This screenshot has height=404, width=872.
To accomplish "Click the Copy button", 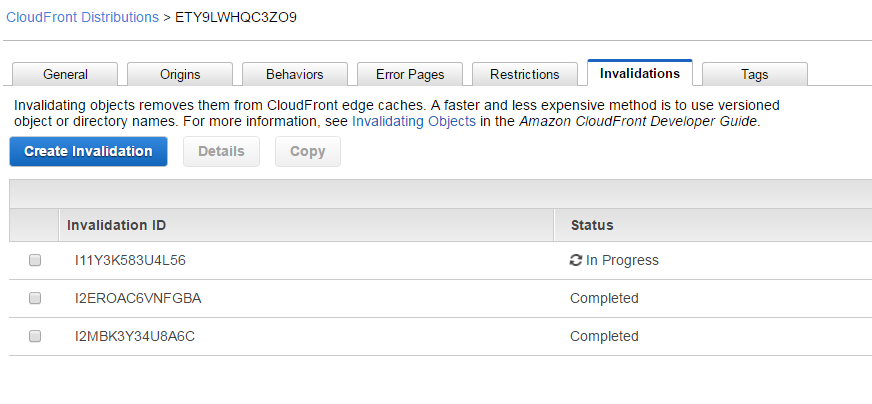I will (308, 151).
